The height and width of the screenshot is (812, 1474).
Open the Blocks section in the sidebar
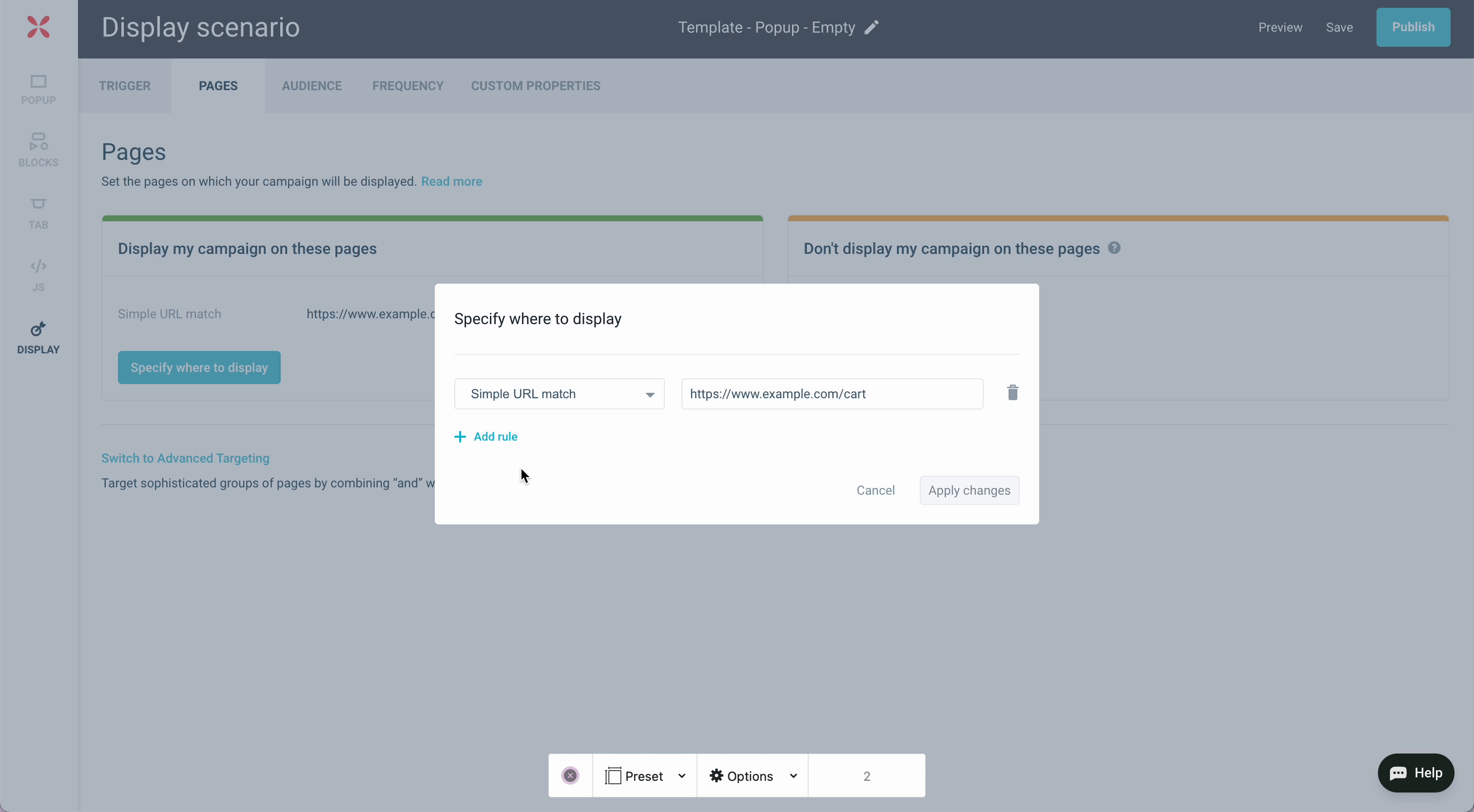click(x=39, y=150)
